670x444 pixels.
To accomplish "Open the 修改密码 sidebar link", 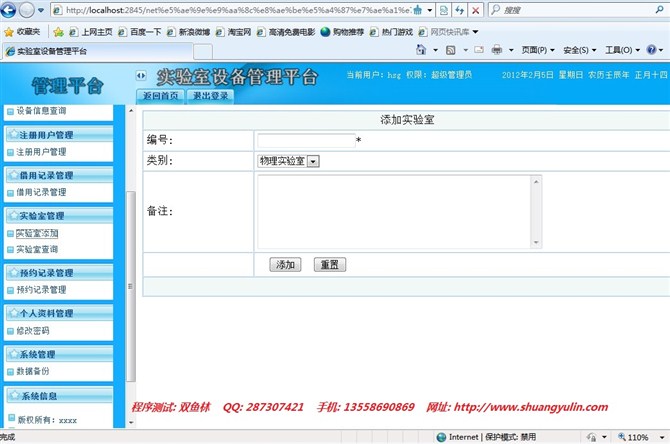I will (33, 331).
